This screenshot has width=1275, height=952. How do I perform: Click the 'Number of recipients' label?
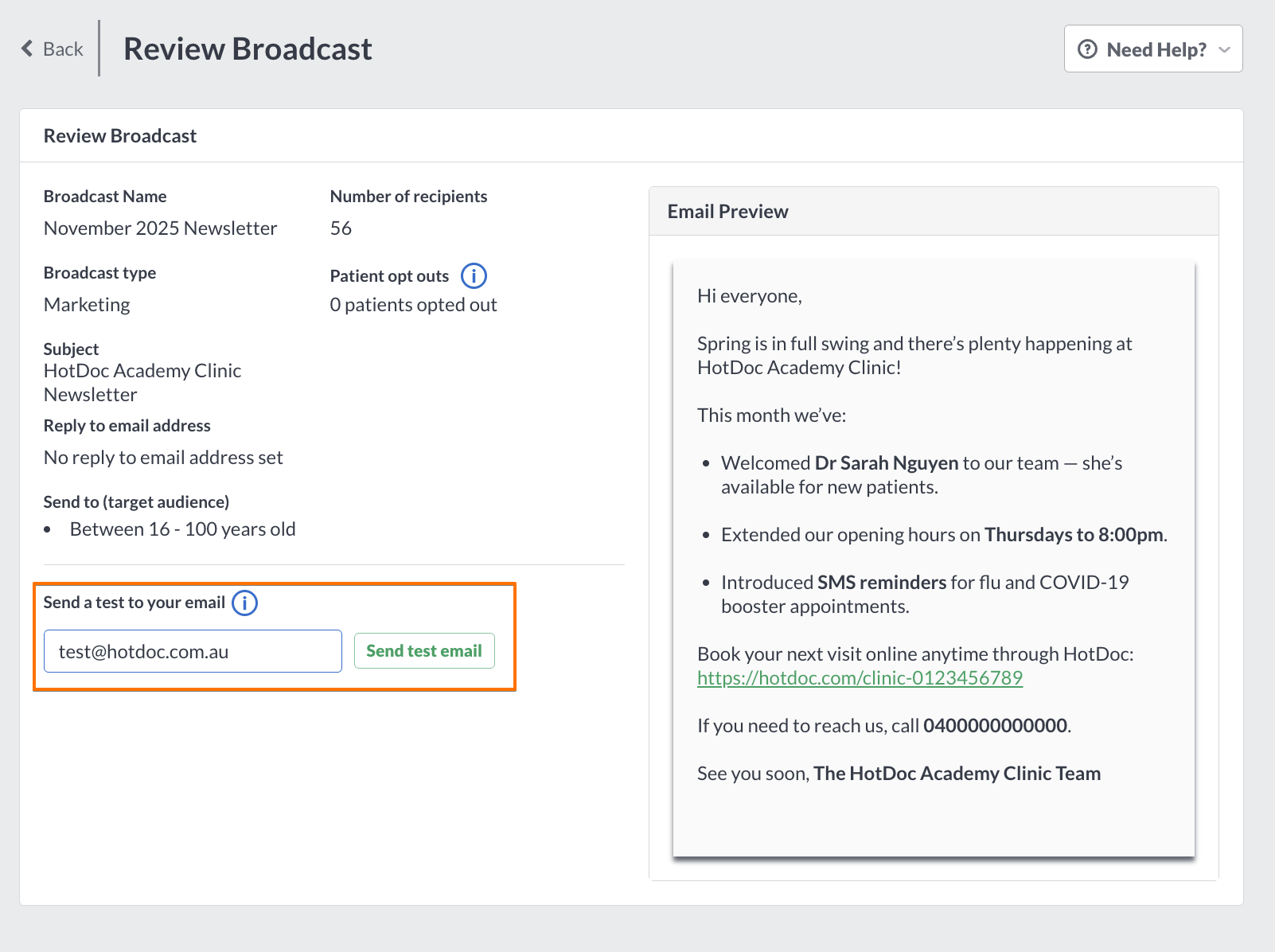click(x=408, y=197)
